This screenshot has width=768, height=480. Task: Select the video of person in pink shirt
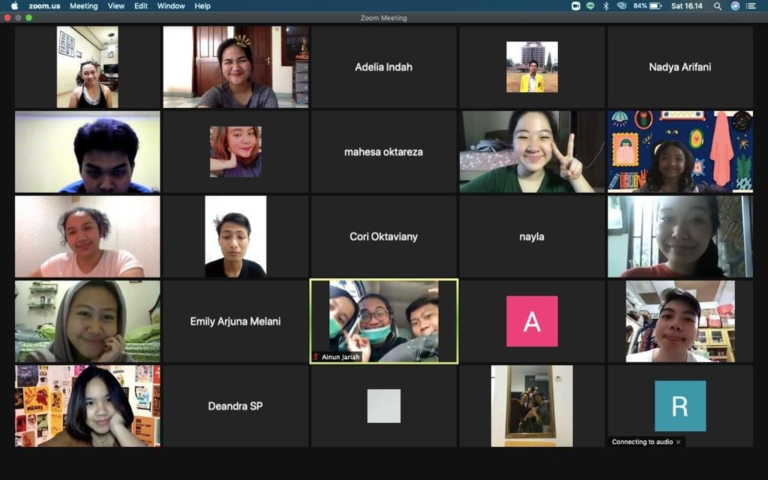tap(87, 237)
